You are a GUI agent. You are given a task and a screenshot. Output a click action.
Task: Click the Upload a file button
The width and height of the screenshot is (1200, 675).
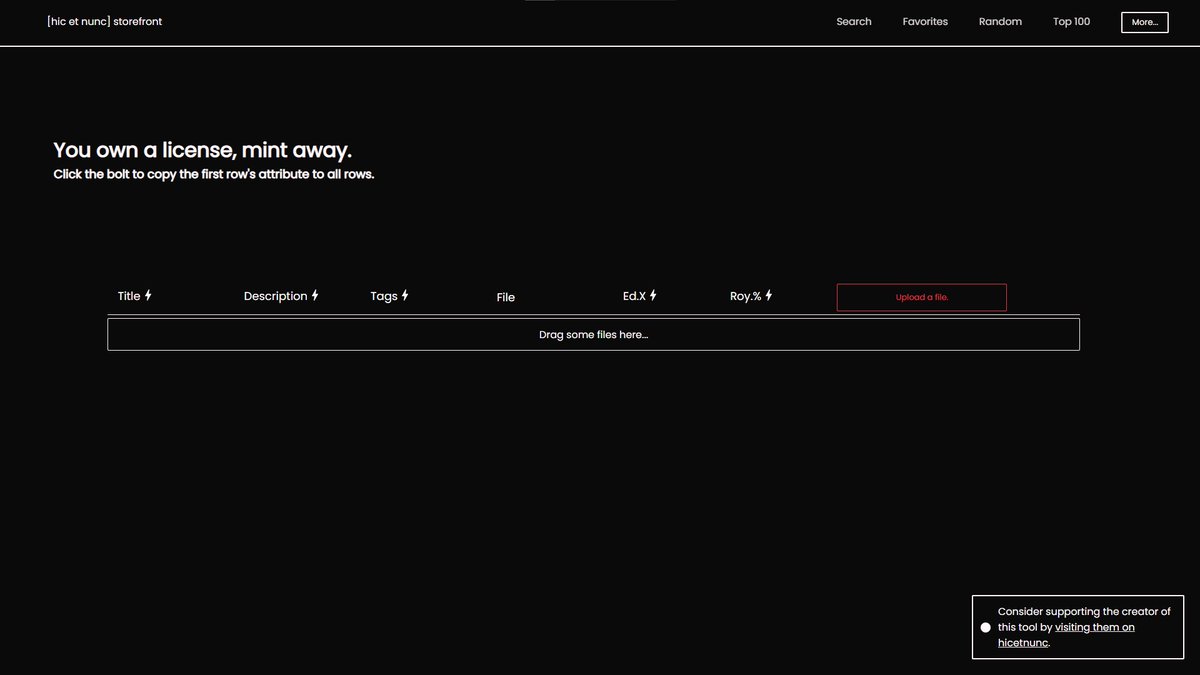click(922, 297)
